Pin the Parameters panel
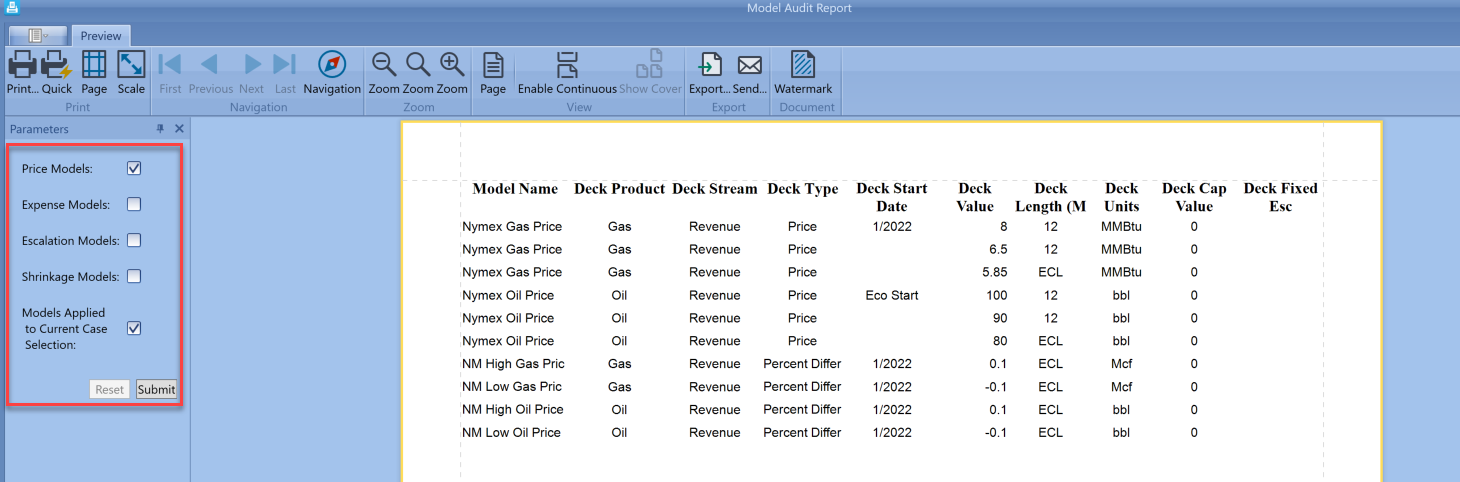This screenshot has width=1460, height=482. tap(160, 129)
